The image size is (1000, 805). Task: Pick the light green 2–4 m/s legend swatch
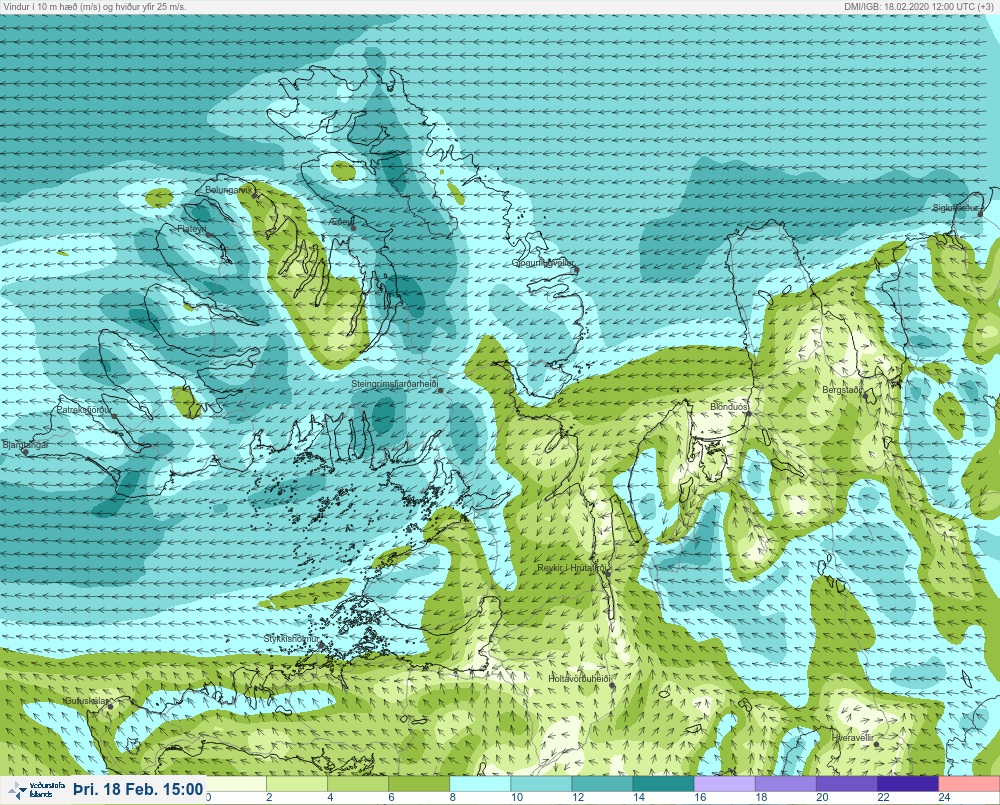(297, 783)
